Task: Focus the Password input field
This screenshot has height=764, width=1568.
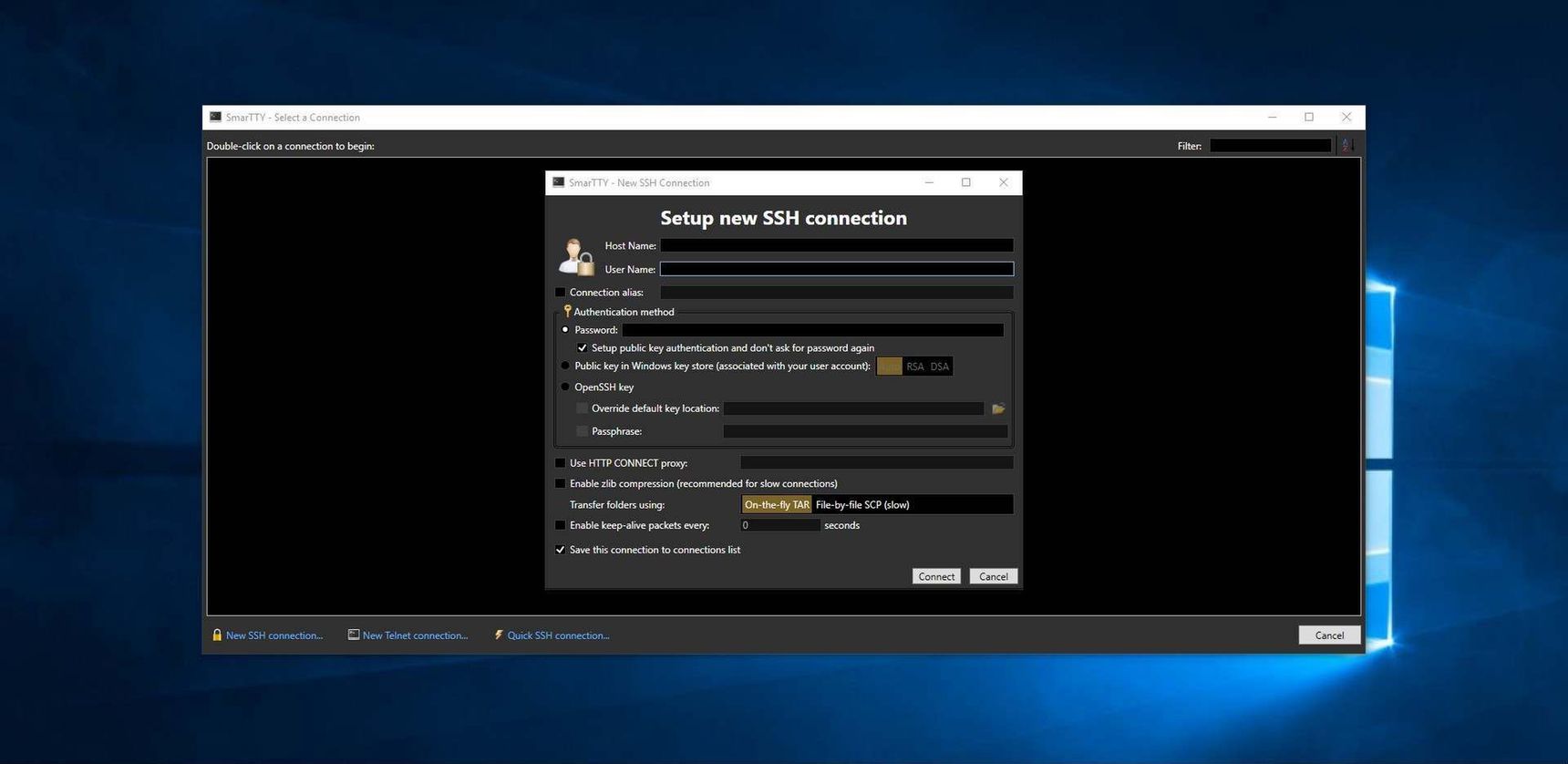Action: (x=813, y=330)
